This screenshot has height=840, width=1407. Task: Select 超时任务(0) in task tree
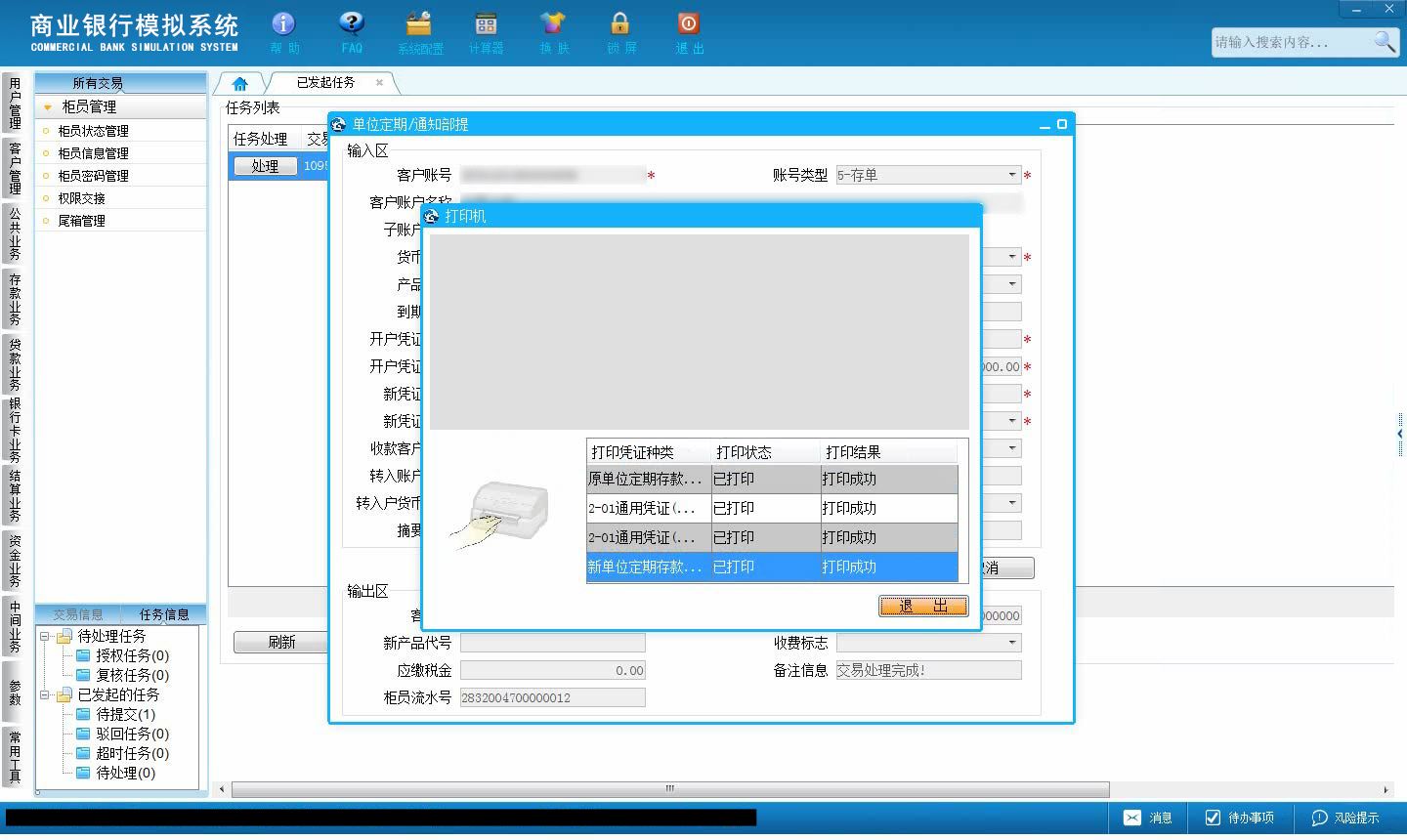tap(132, 753)
